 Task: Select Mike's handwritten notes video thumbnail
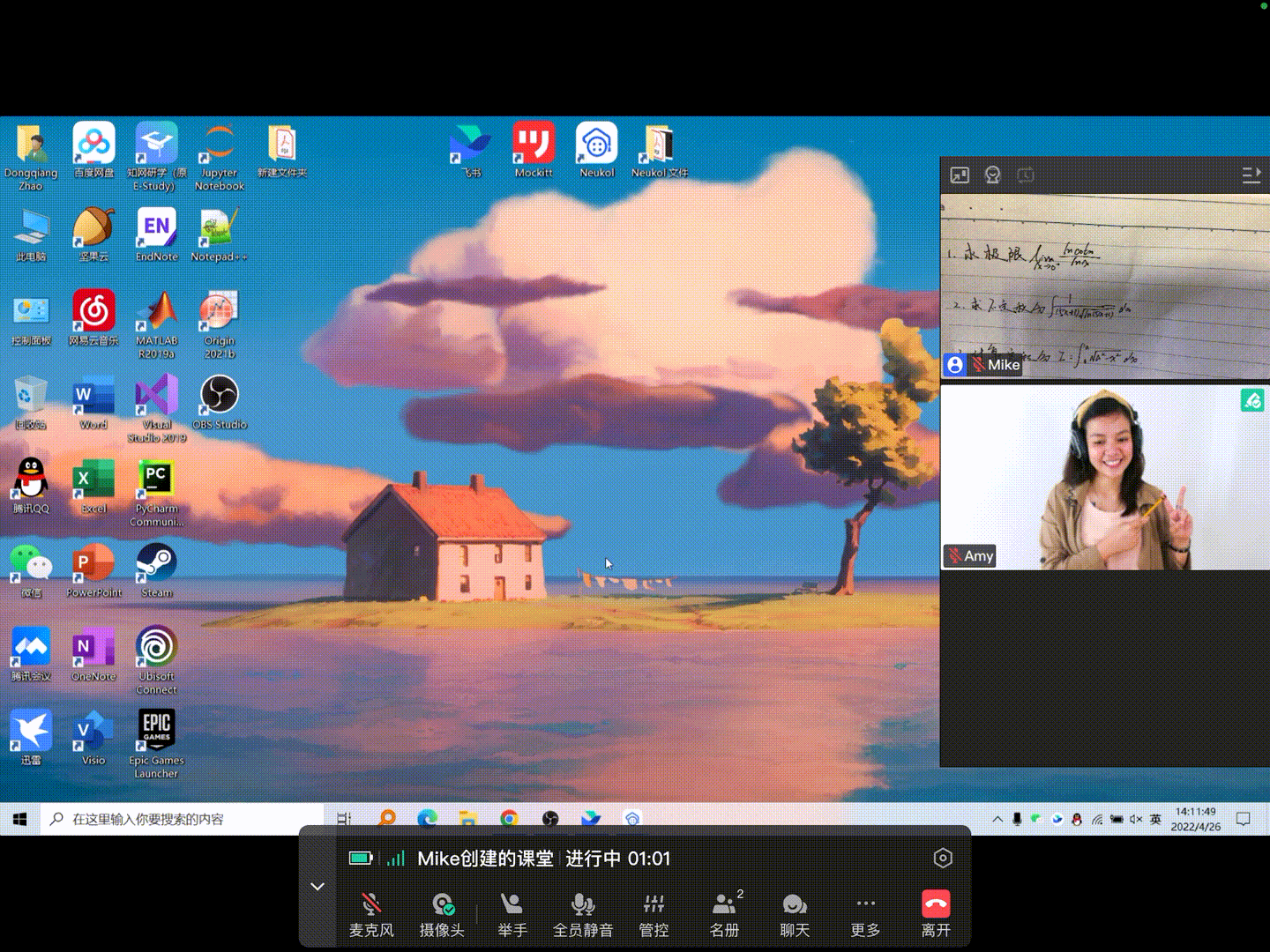coord(1104,286)
